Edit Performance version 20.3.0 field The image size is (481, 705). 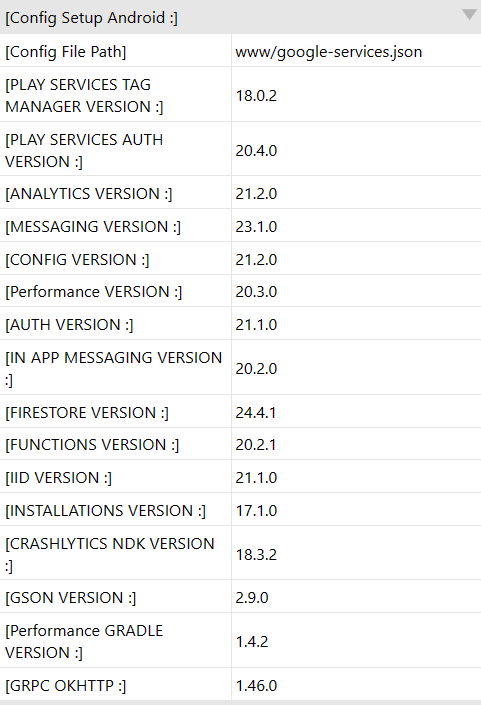pos(356,291)
